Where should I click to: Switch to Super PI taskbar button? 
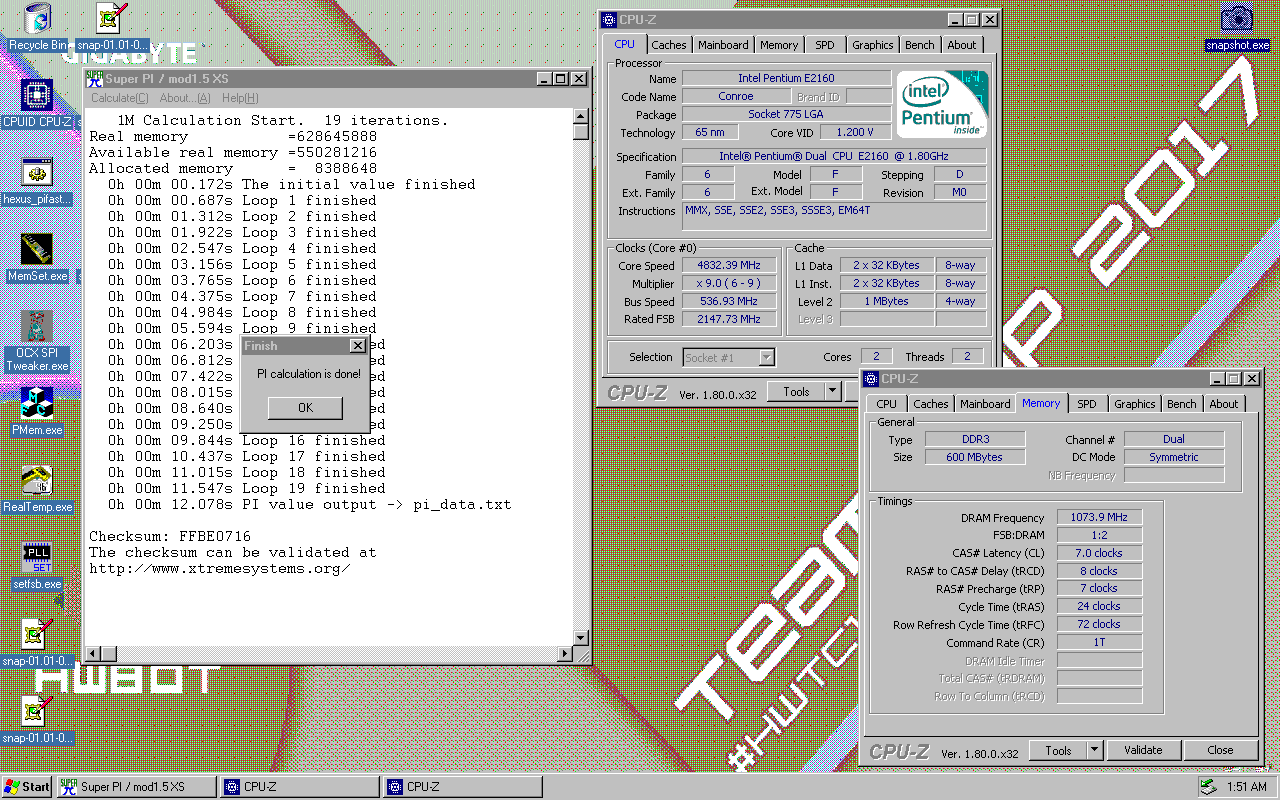(136, 786)
